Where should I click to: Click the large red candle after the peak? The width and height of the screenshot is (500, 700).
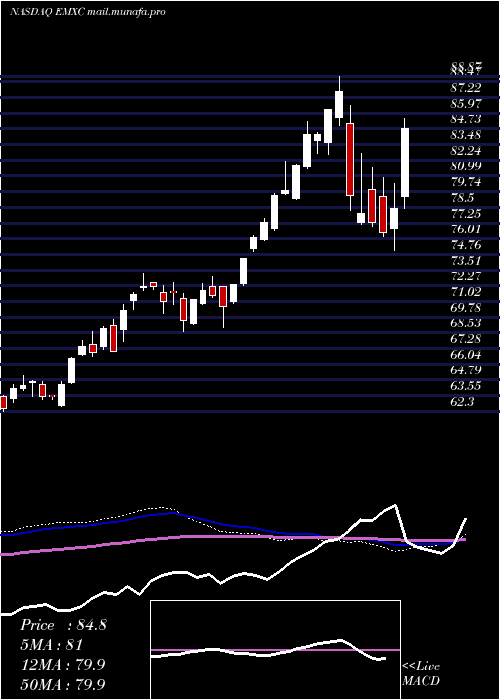pyautogui.click(x=350, y=159)
